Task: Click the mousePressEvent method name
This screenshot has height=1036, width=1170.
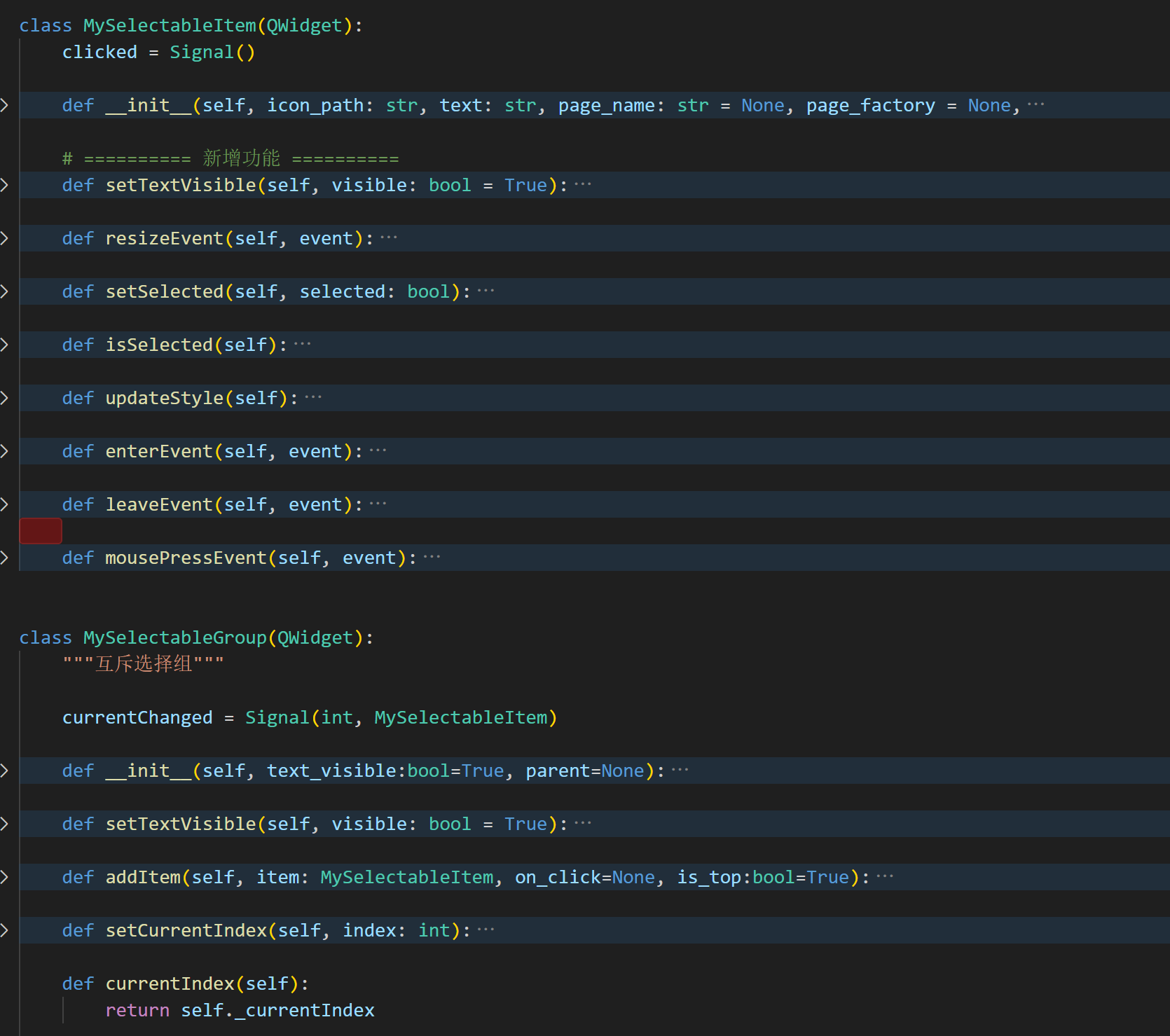Action: (x=186, y=558)
